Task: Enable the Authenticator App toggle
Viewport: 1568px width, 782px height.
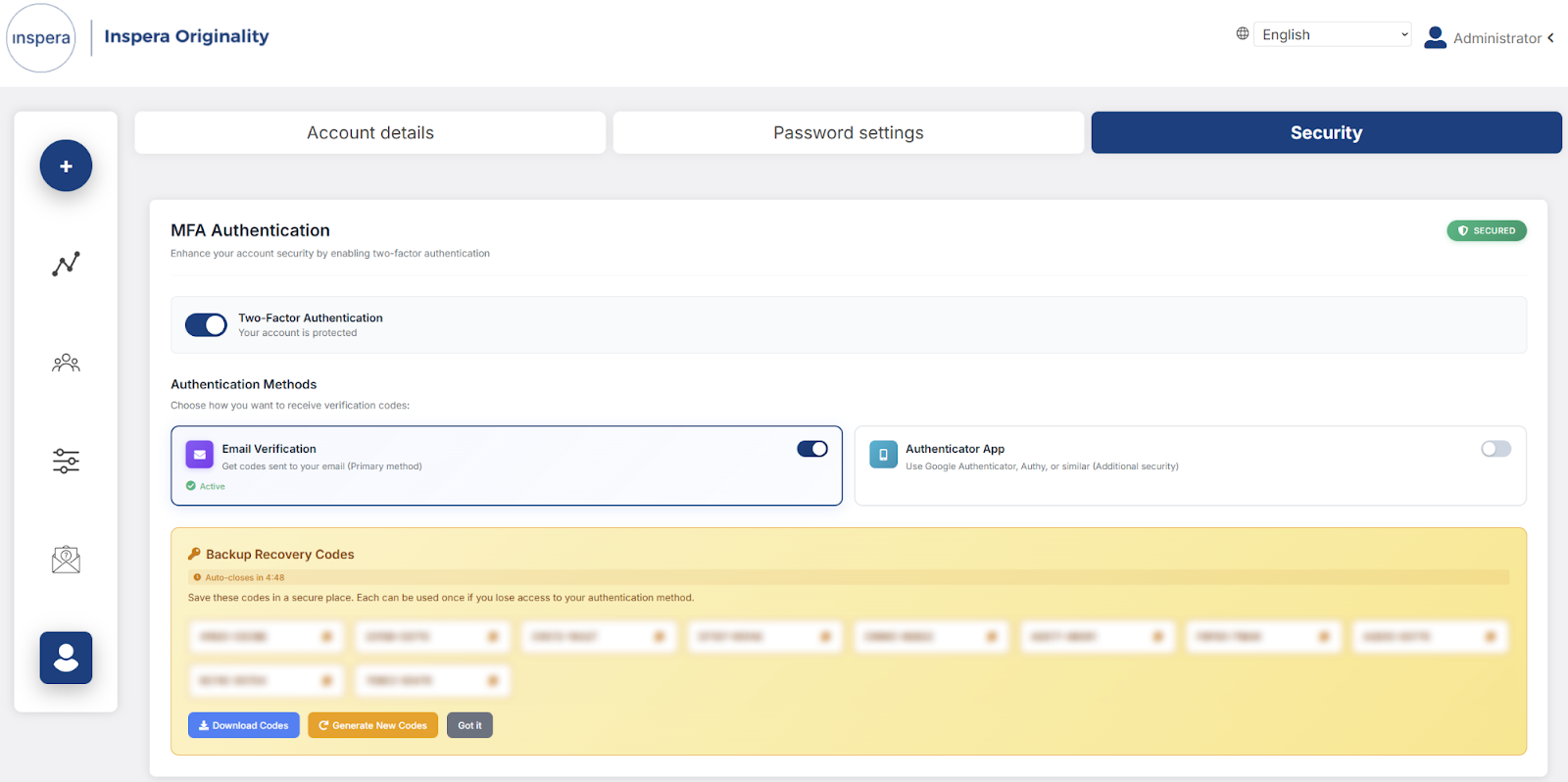Action: [x=1495, y=449]
